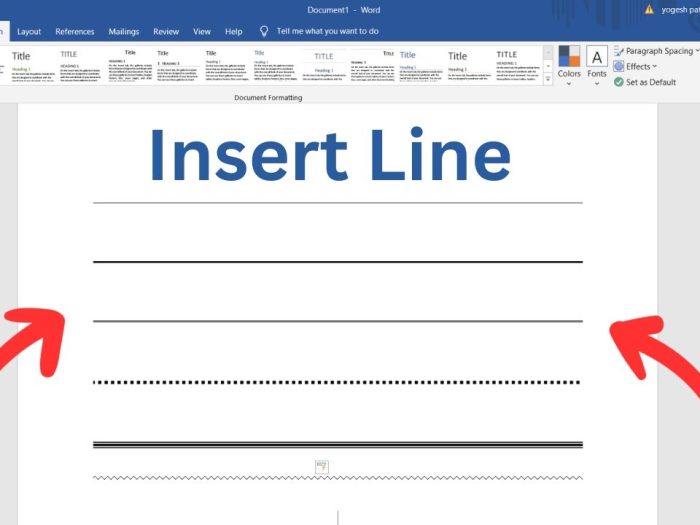Go to the Mailings tab
Image resolution: width=700 pixels, height=525 pixels.
(123, 31)
